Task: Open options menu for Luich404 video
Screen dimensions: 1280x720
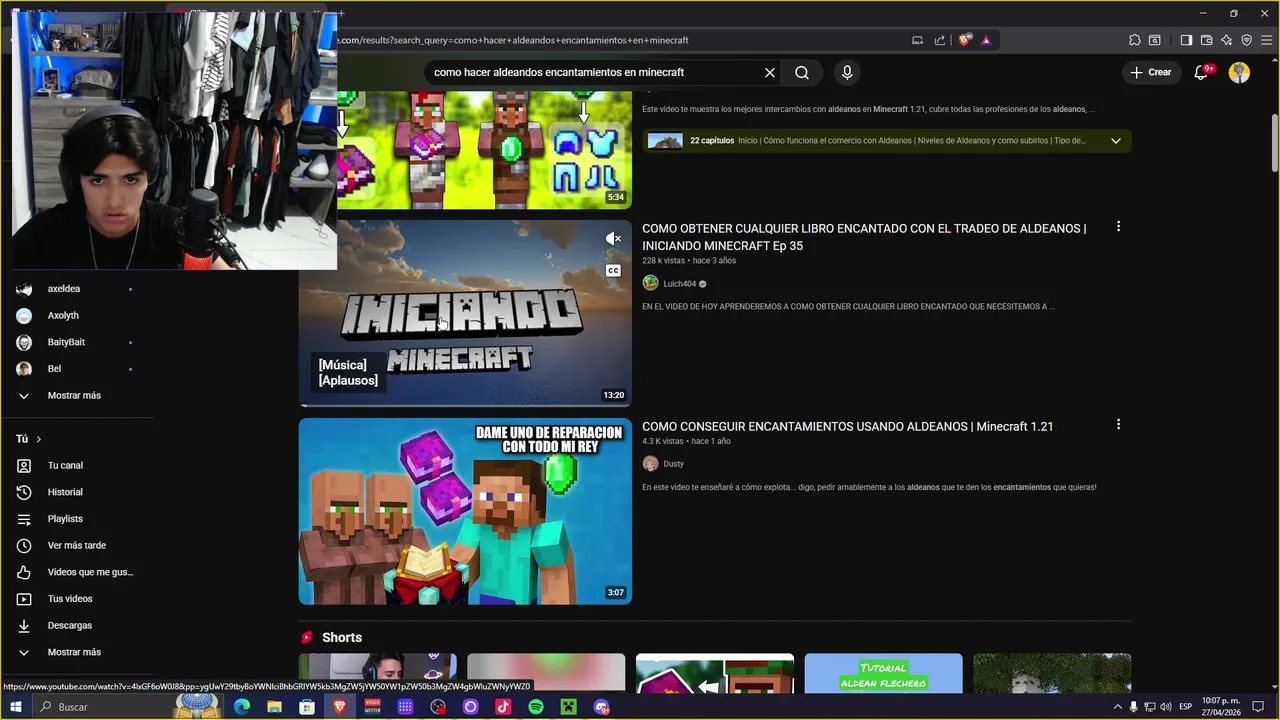Action: 1118,227
